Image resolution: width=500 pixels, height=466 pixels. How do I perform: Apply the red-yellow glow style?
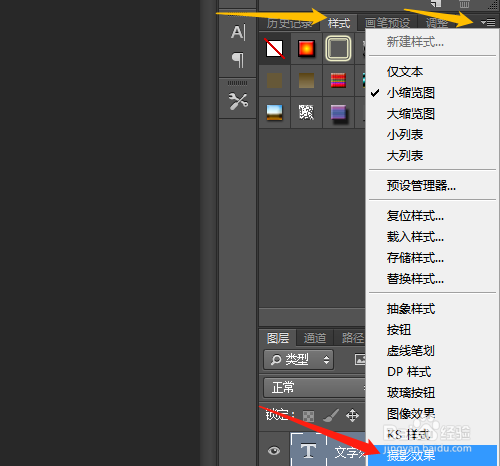[x=306, y=49]
